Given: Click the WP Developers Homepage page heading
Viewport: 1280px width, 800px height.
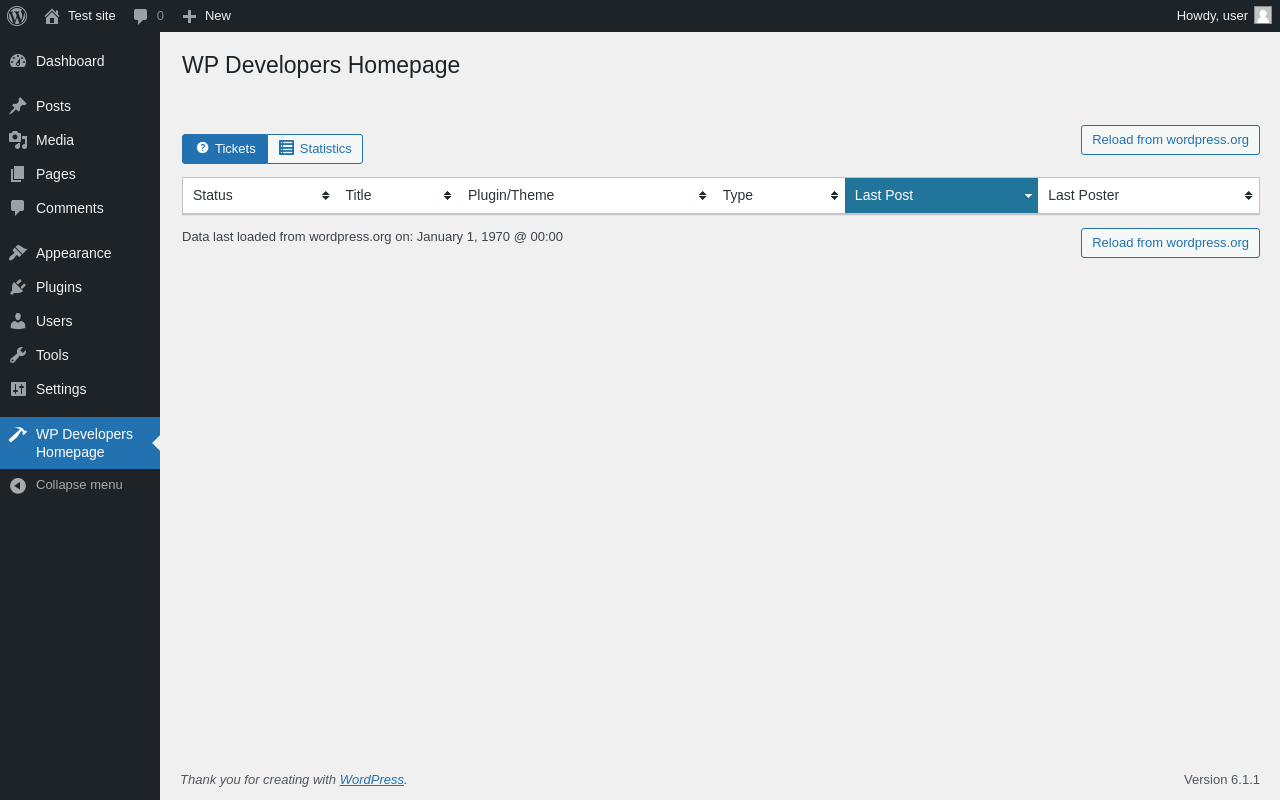Looking at the screenshot, I should (x=321, y=65).
